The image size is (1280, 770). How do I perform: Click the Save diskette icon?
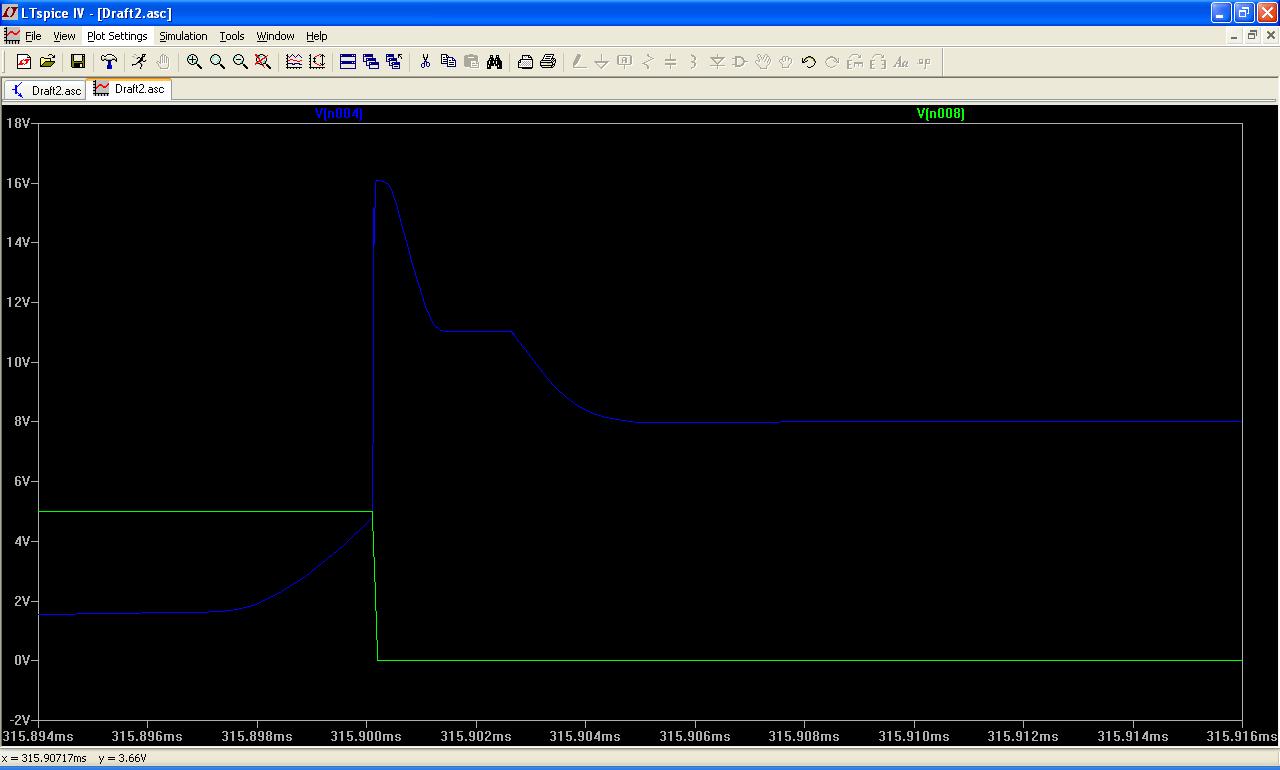[x=78, y=62]
